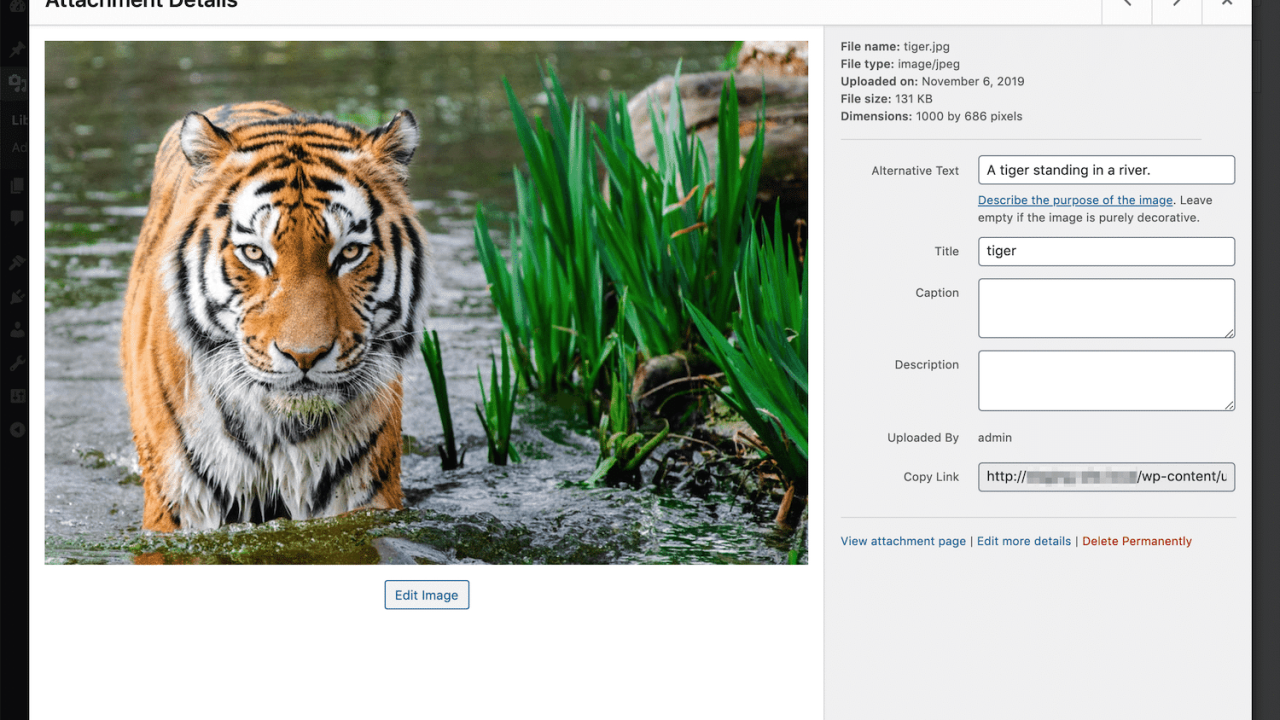Open the Comments bubble icon
The width and height of the screenshot is (1280, 720).
[x=16, y=218]
